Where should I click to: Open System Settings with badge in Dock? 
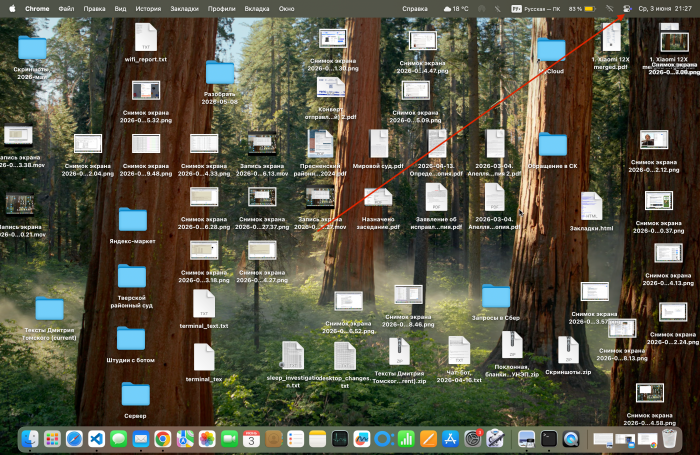[472, 439]
